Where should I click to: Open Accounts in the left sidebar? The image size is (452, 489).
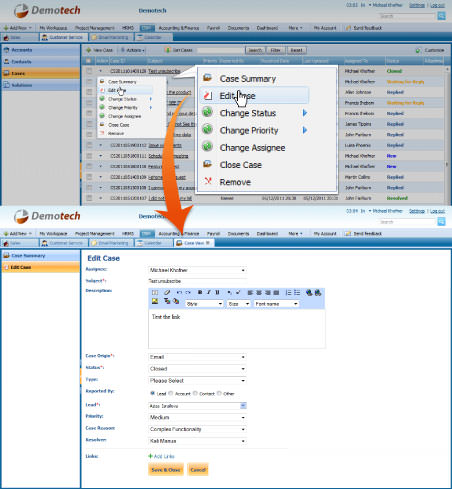tap(41, 50)
